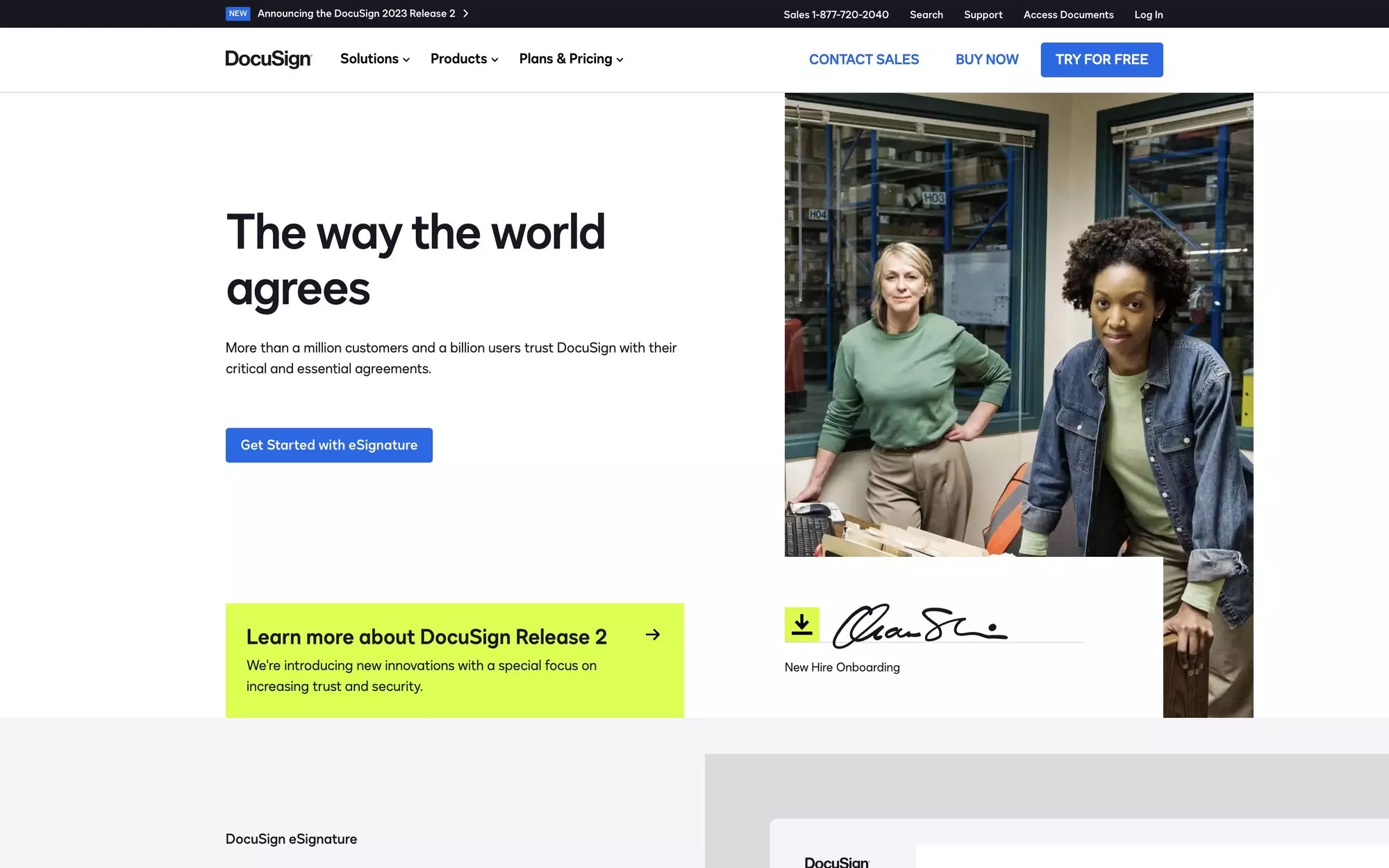Open the Search page
This screenshot has height=868, width=1389.
[926, 14]
